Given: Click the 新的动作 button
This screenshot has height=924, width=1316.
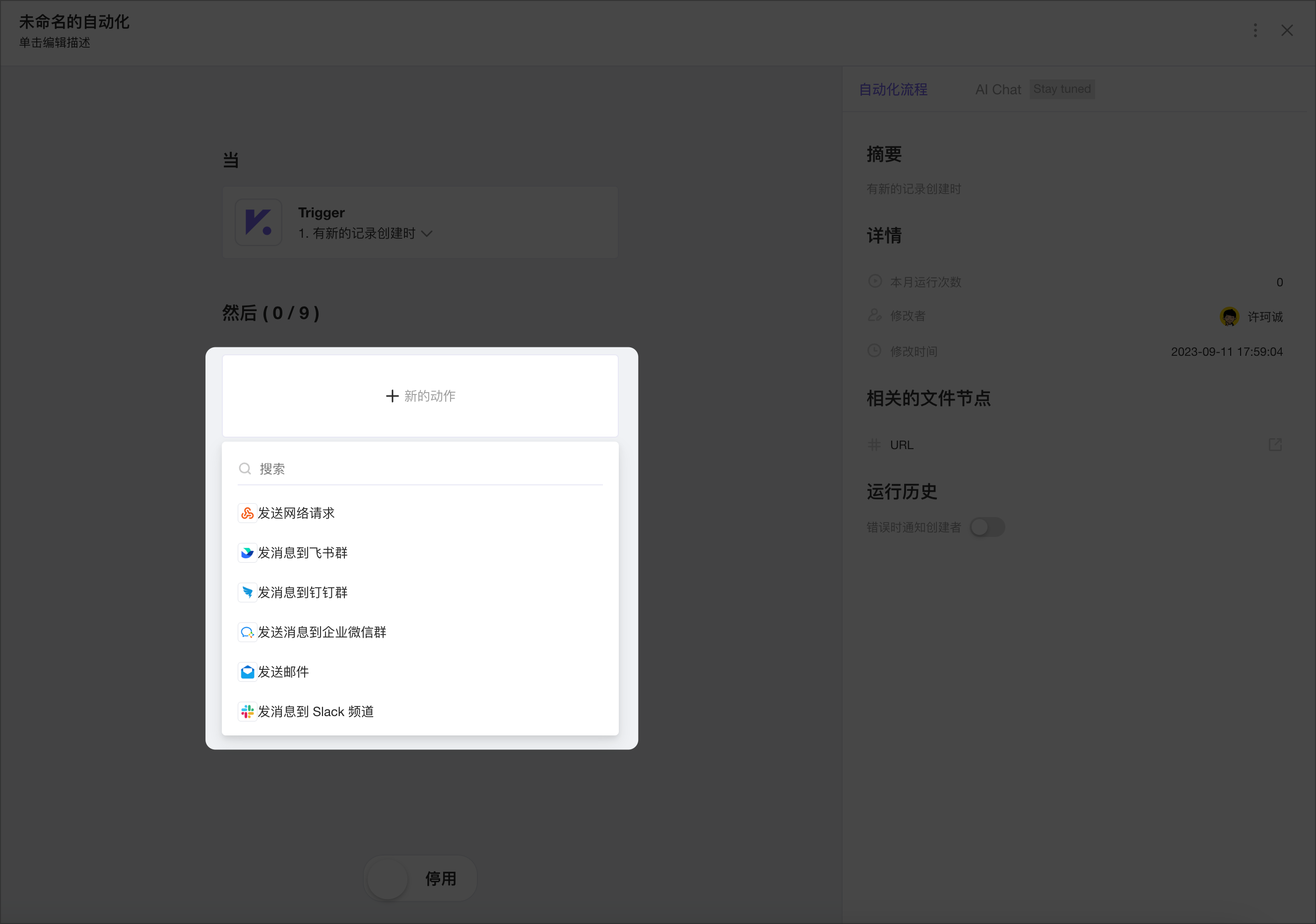Looking at the screenshot, I should (x=420, y=396).
